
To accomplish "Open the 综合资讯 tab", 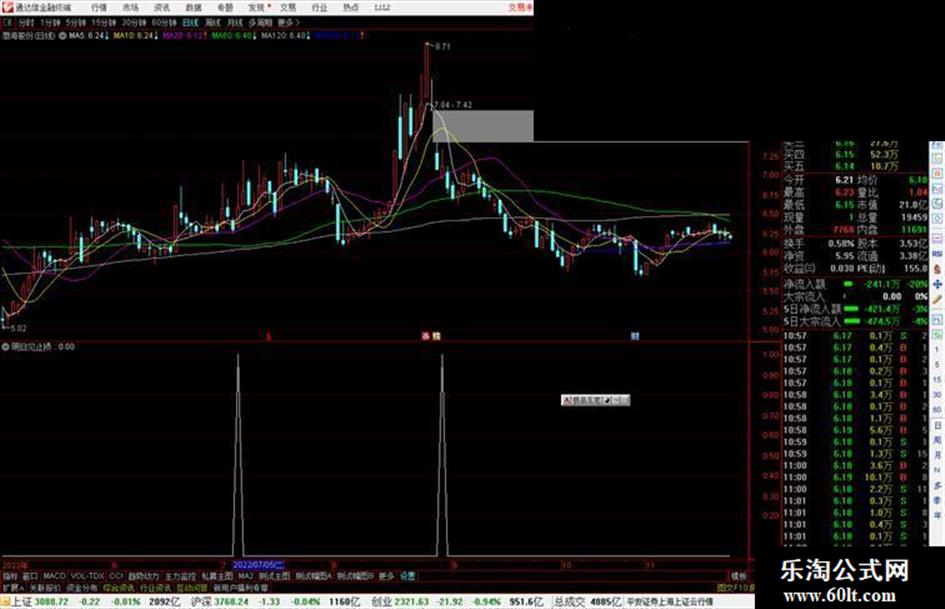I will [119, 587].
